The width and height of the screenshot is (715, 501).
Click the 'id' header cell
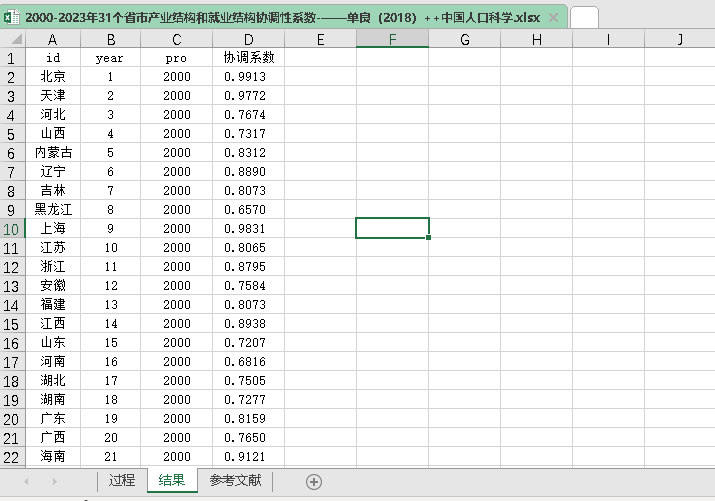pos(53,58)
